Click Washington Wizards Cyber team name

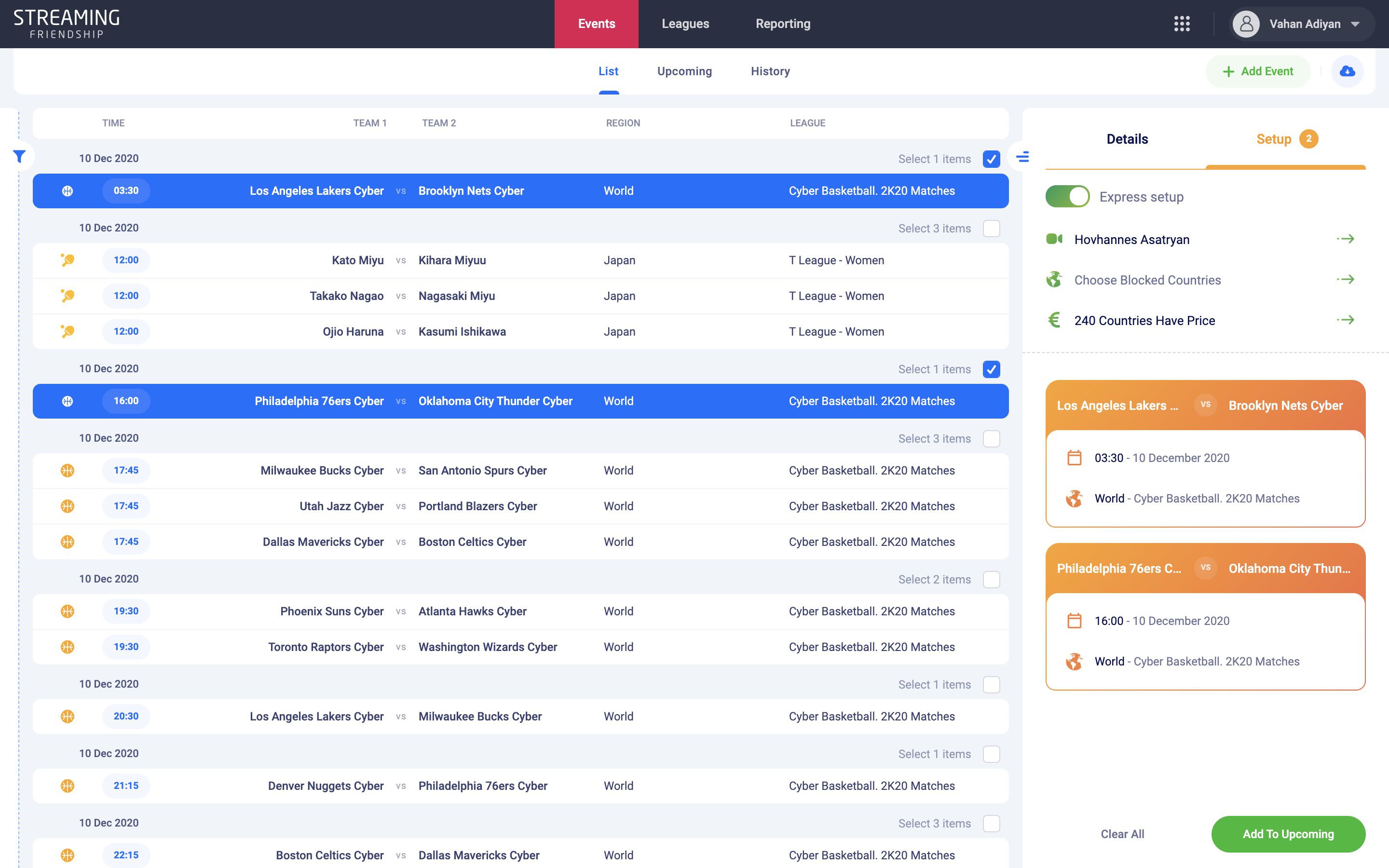tap(488, 647)
